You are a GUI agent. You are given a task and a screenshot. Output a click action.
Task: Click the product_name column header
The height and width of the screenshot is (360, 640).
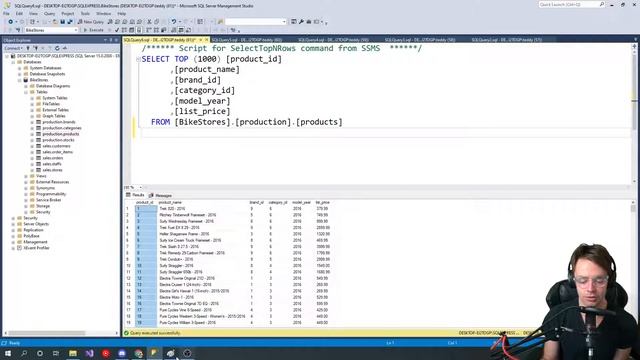pyautogui.click(x=170, y=202)
